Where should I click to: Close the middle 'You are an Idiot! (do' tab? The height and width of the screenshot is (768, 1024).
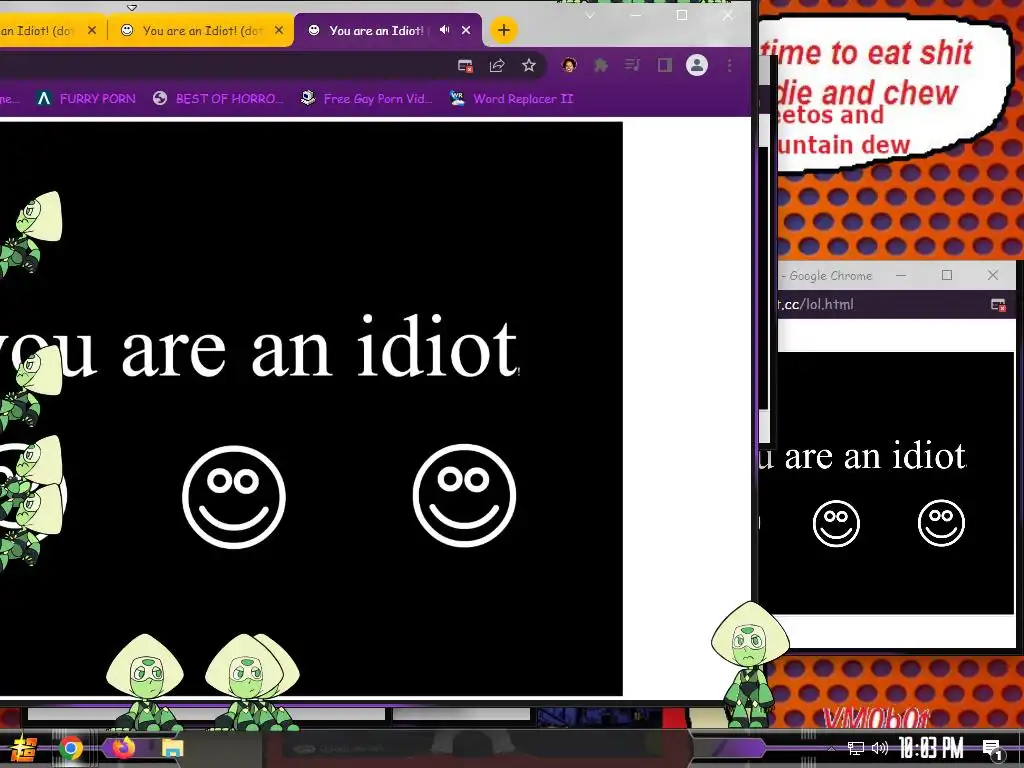tap(279, 30)
